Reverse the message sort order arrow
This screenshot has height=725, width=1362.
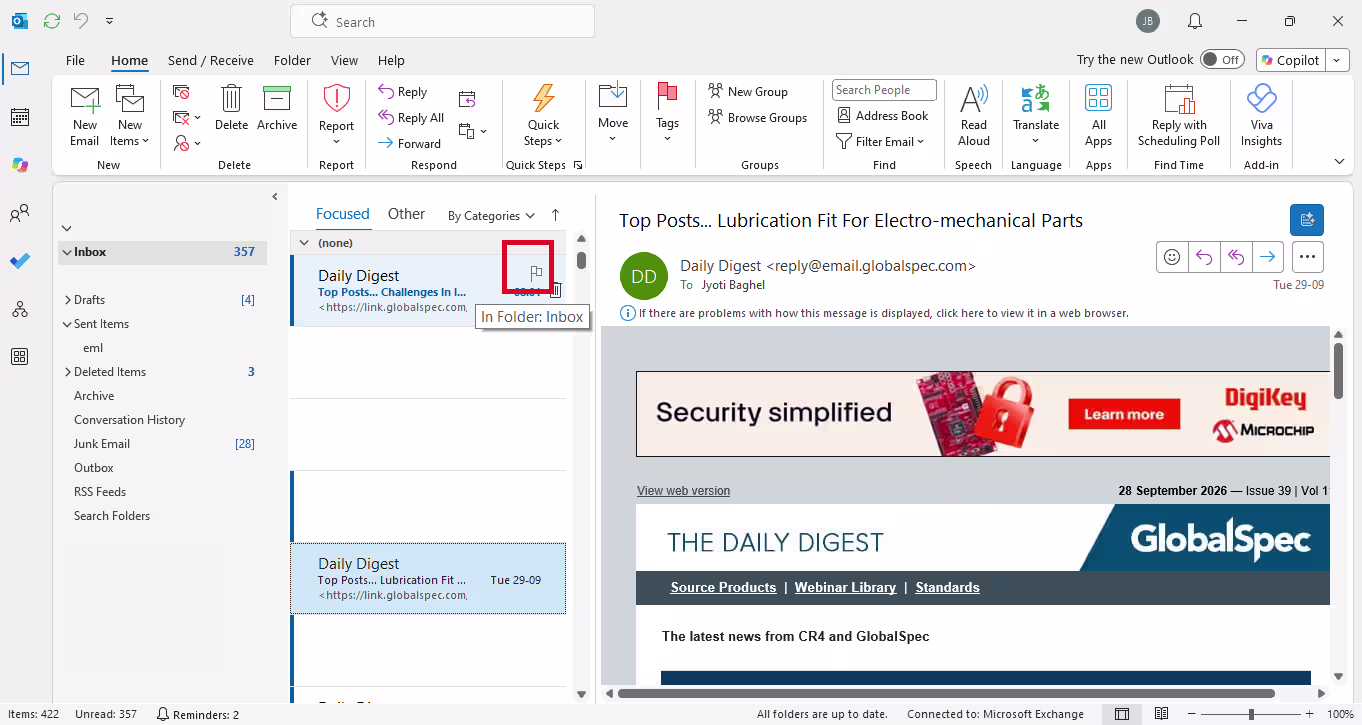coord(556,215)
